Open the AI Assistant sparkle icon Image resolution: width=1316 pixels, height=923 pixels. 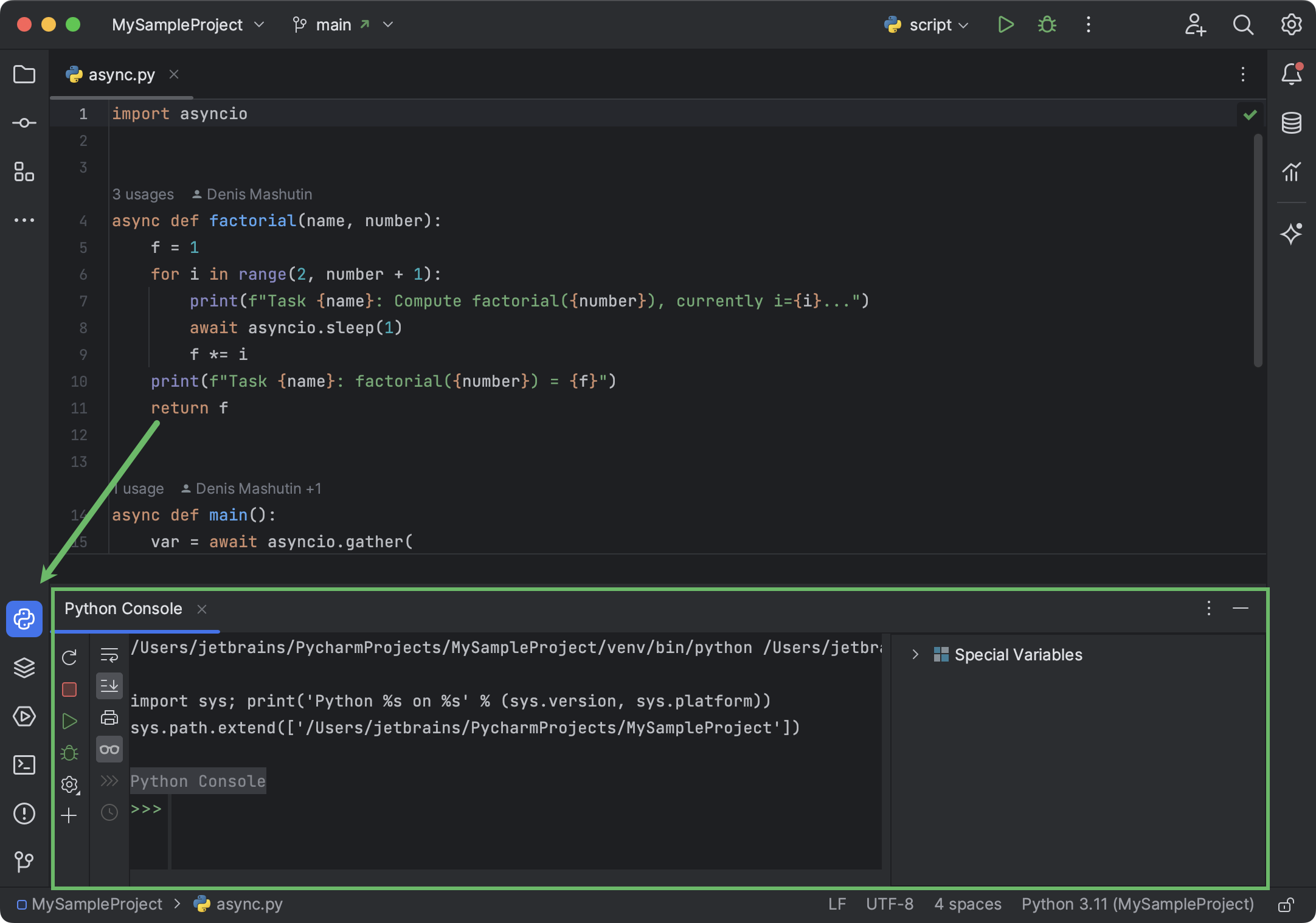[x=1292, y=233]
